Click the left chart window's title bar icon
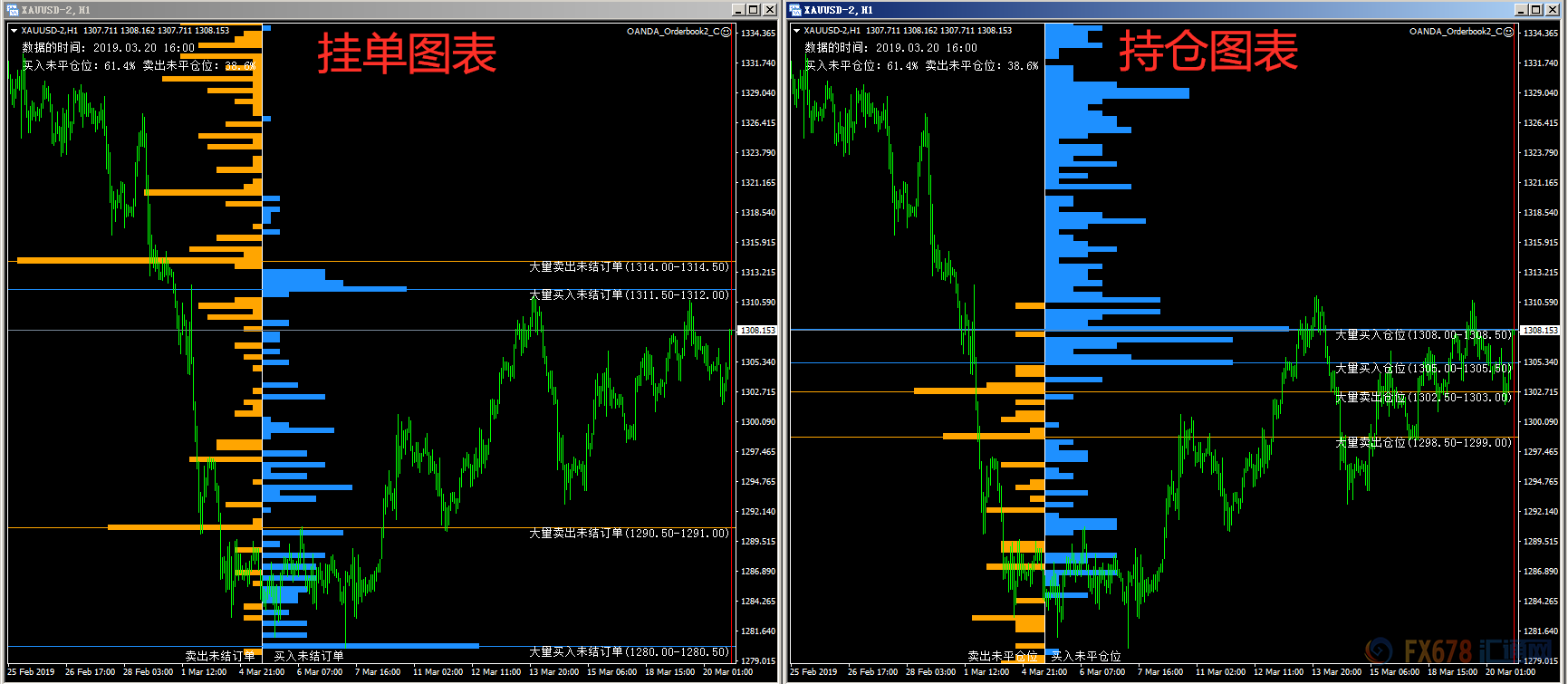Image resolution: width=1568 pixels, height=684 pixels. tap(13, 10)
